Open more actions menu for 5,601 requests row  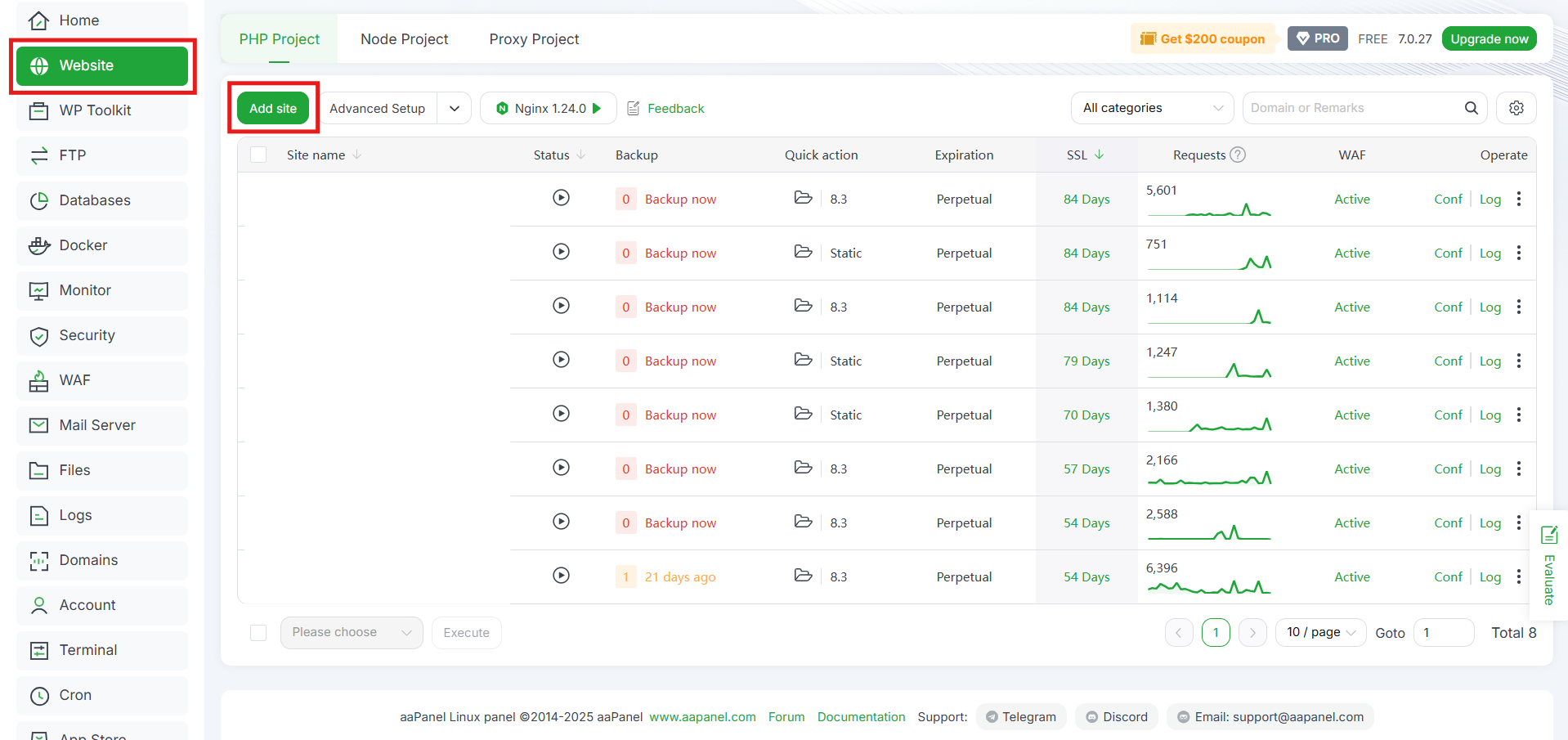(x=1519, y=199)
